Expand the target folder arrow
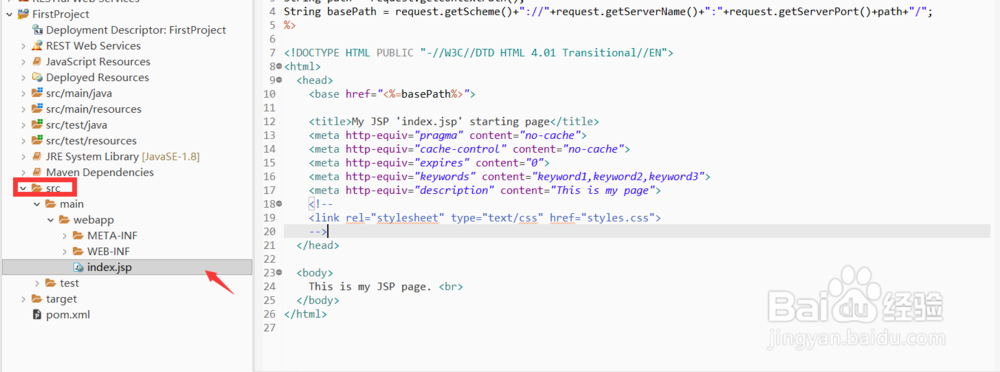The height and width of the screenshot is (372, 1000). (24, 299)
